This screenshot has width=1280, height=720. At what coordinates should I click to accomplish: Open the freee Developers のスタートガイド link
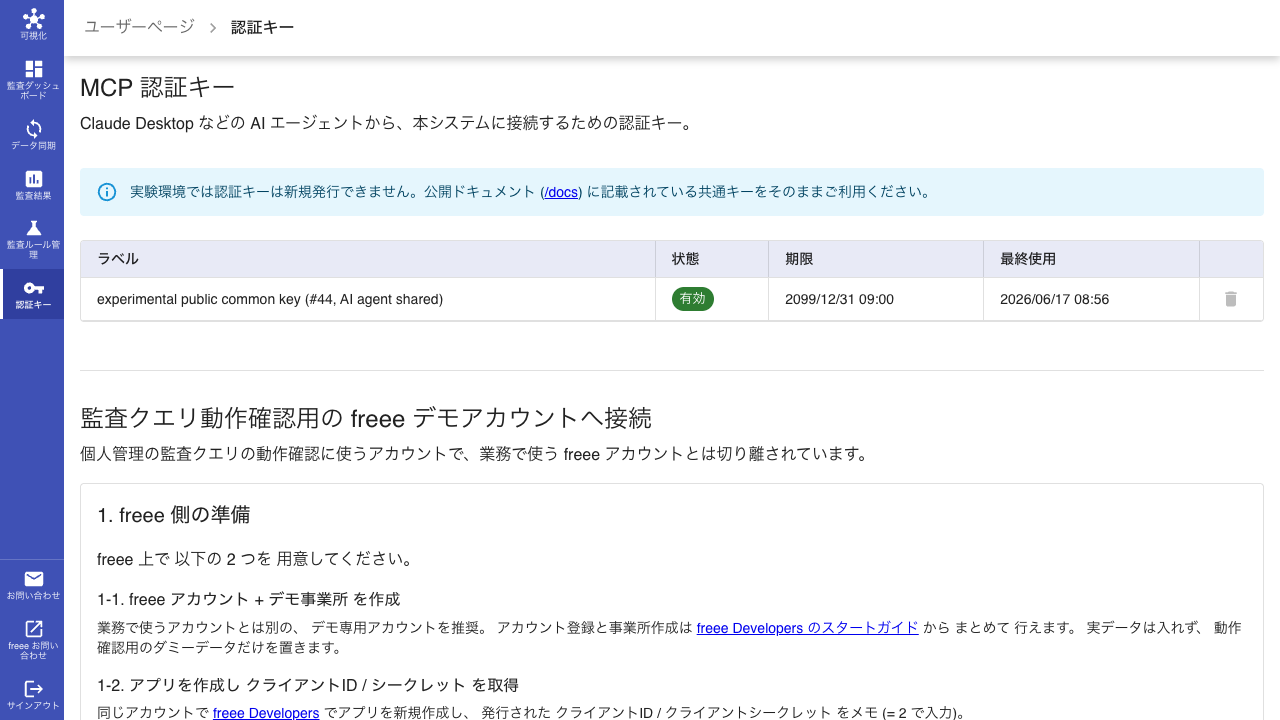click(x=807, y=628)
